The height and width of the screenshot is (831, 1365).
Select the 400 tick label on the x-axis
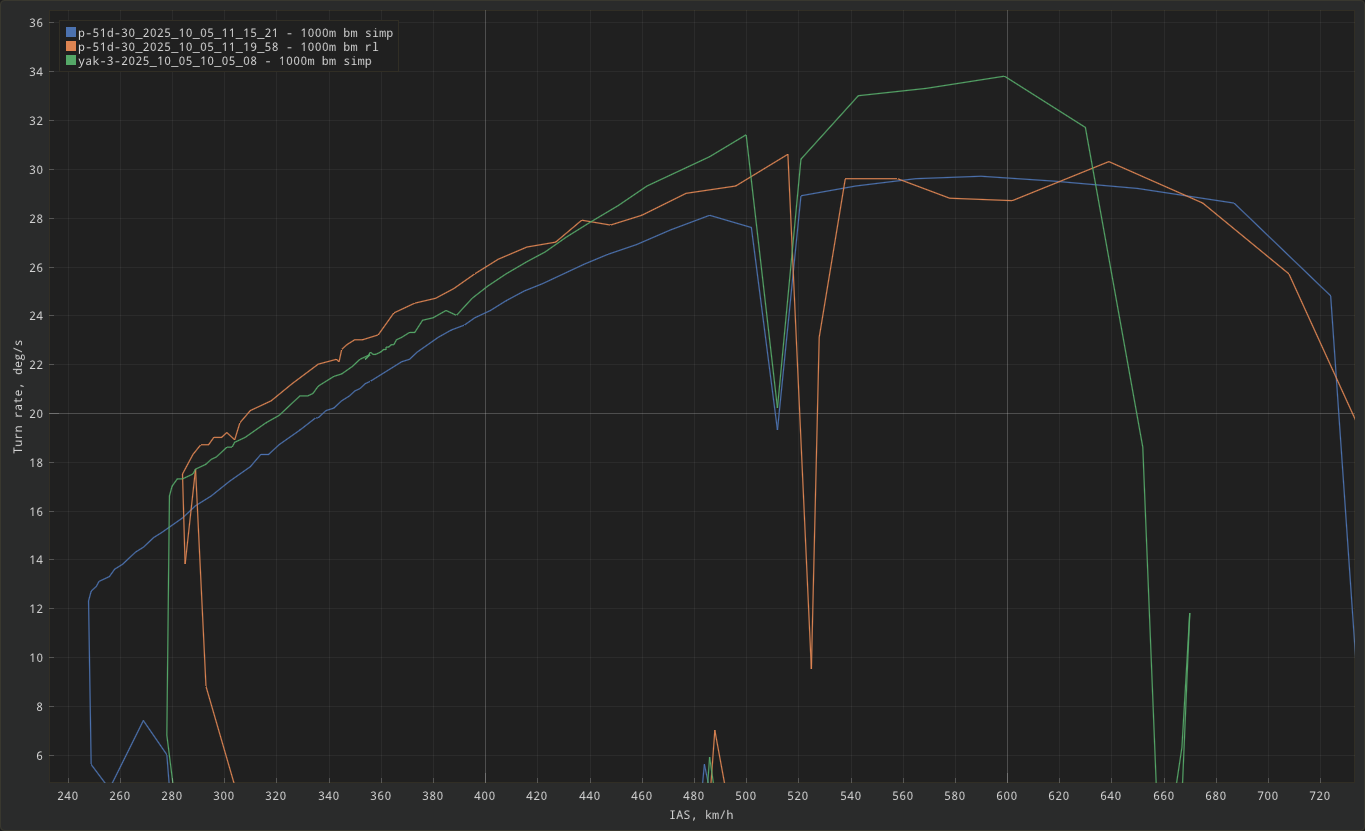(485, 796)
